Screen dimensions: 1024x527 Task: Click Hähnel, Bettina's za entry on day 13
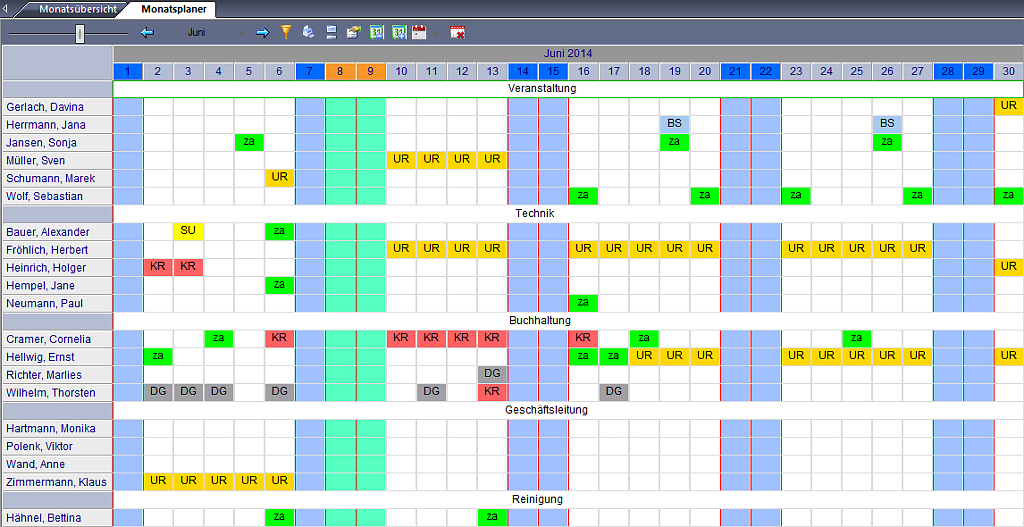492,518
